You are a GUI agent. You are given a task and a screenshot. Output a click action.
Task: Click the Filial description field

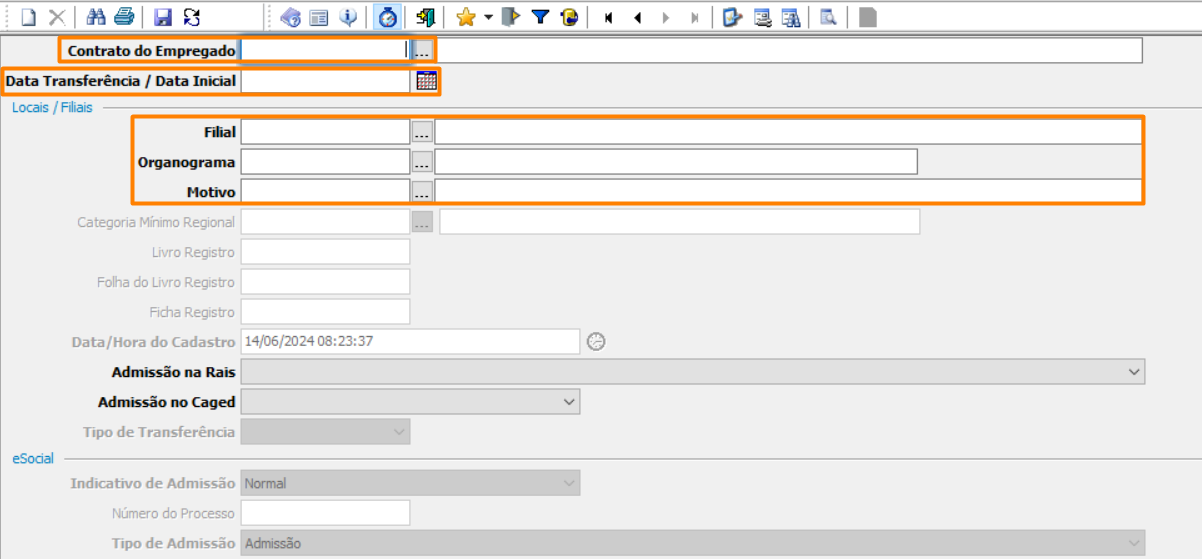coord(788,132)
